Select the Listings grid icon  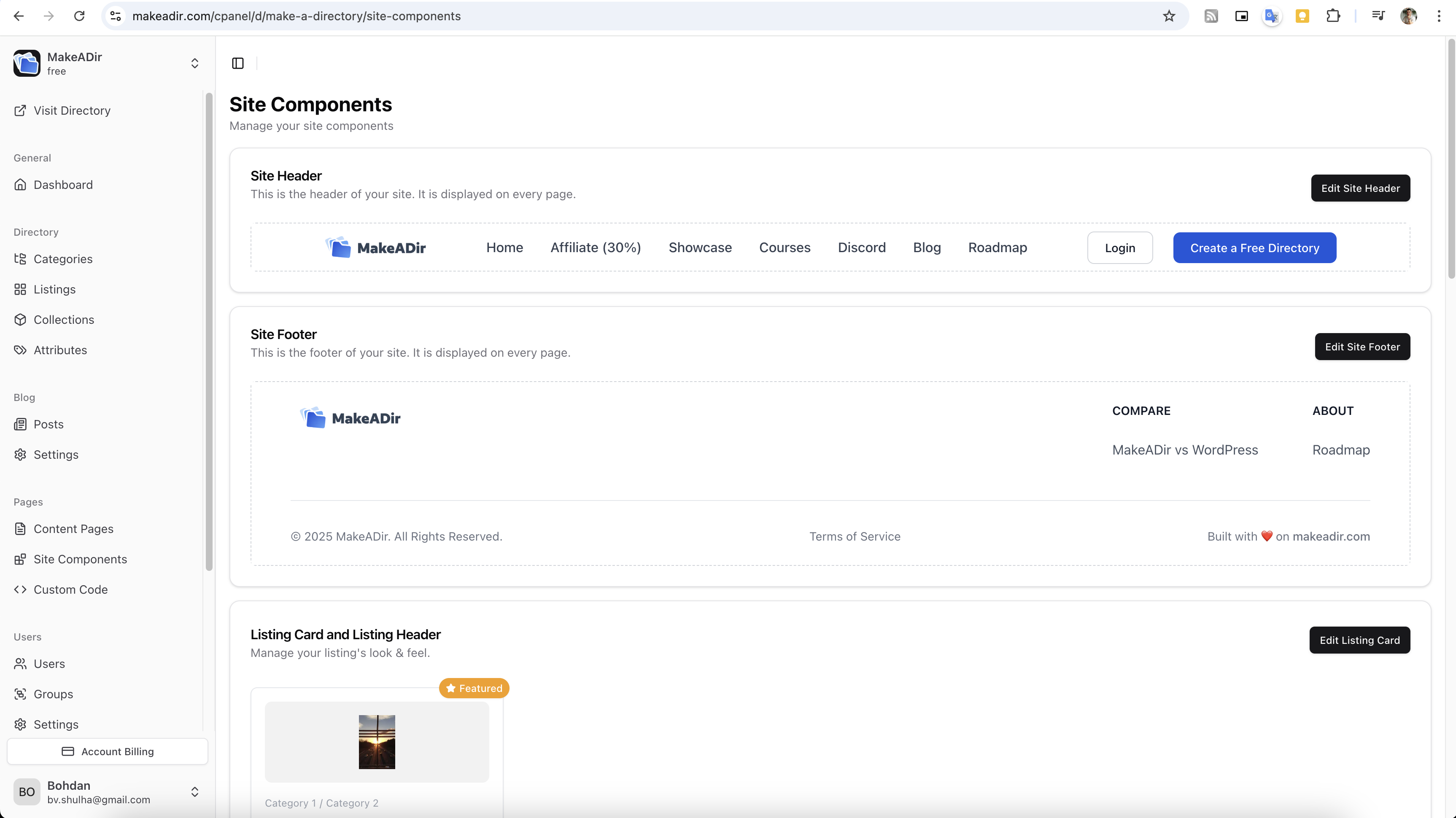[20, 289]
